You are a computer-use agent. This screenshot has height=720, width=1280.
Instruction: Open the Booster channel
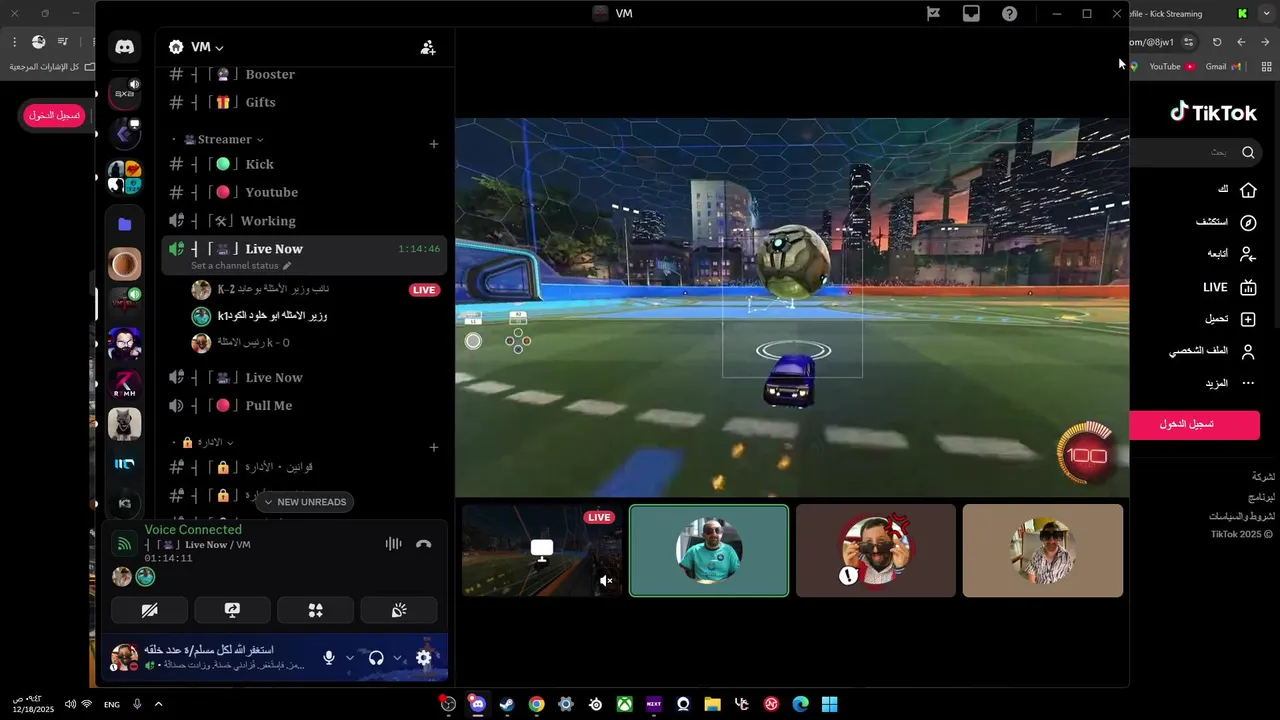point(304,75)
